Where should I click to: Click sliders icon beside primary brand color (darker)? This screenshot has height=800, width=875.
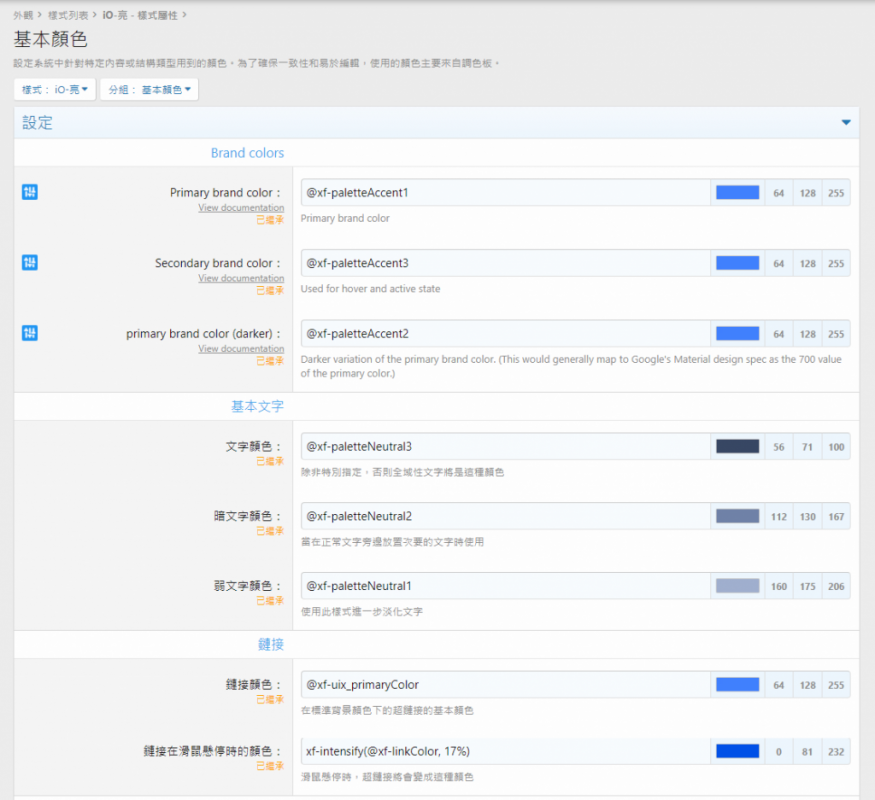(29, 333)
